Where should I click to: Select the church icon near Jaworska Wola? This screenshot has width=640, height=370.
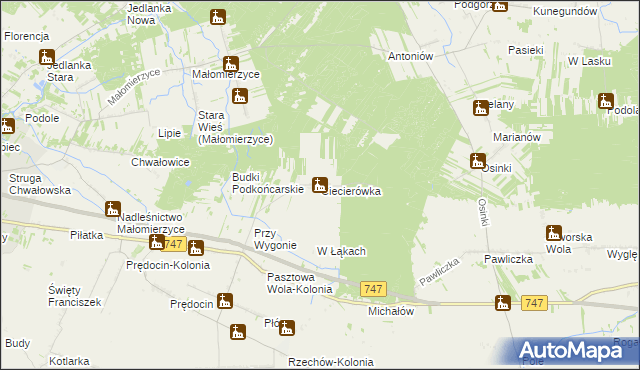pyautogui.click(x=554, y=233)
